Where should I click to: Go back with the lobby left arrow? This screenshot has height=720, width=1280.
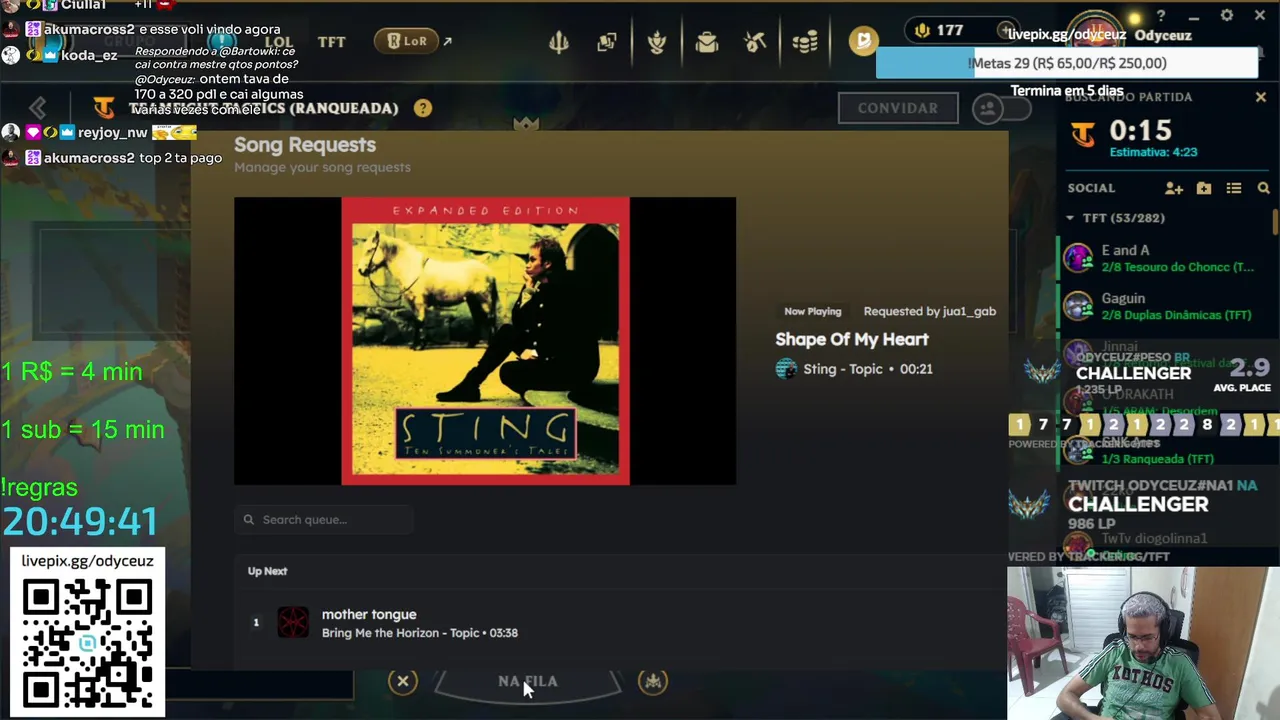(x=38, y=107)
